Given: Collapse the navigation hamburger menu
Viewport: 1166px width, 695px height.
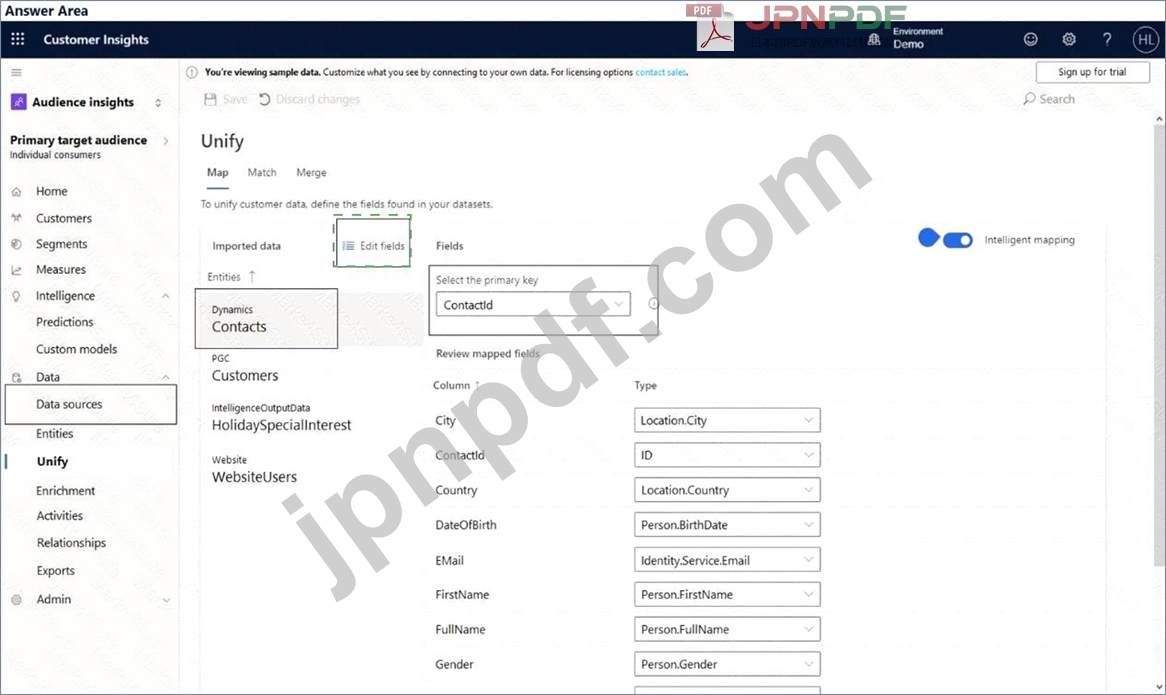Looking at the screenshot, I should point(16,72).
